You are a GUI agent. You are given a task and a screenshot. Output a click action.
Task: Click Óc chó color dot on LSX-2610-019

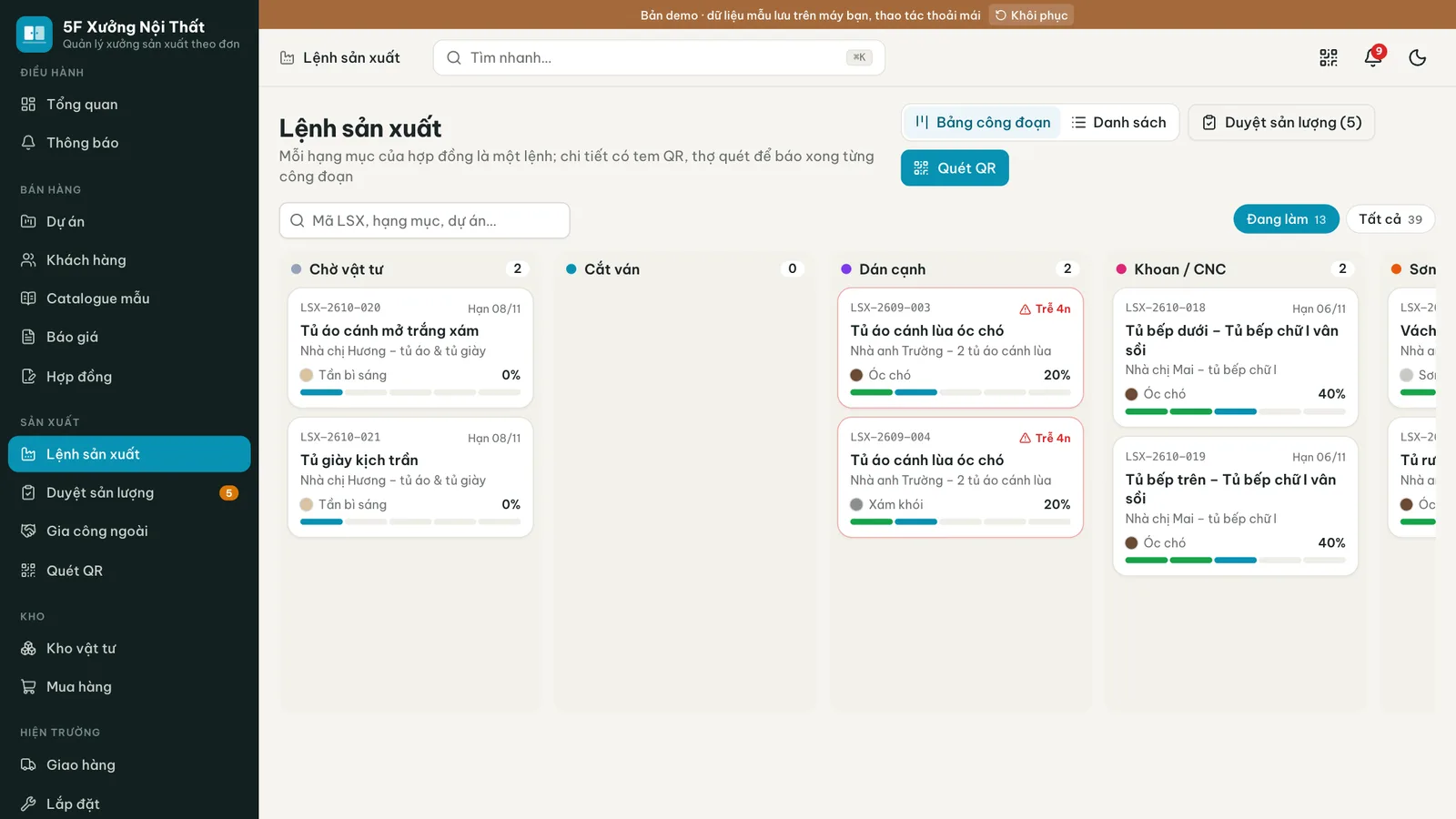(1132, 542)
